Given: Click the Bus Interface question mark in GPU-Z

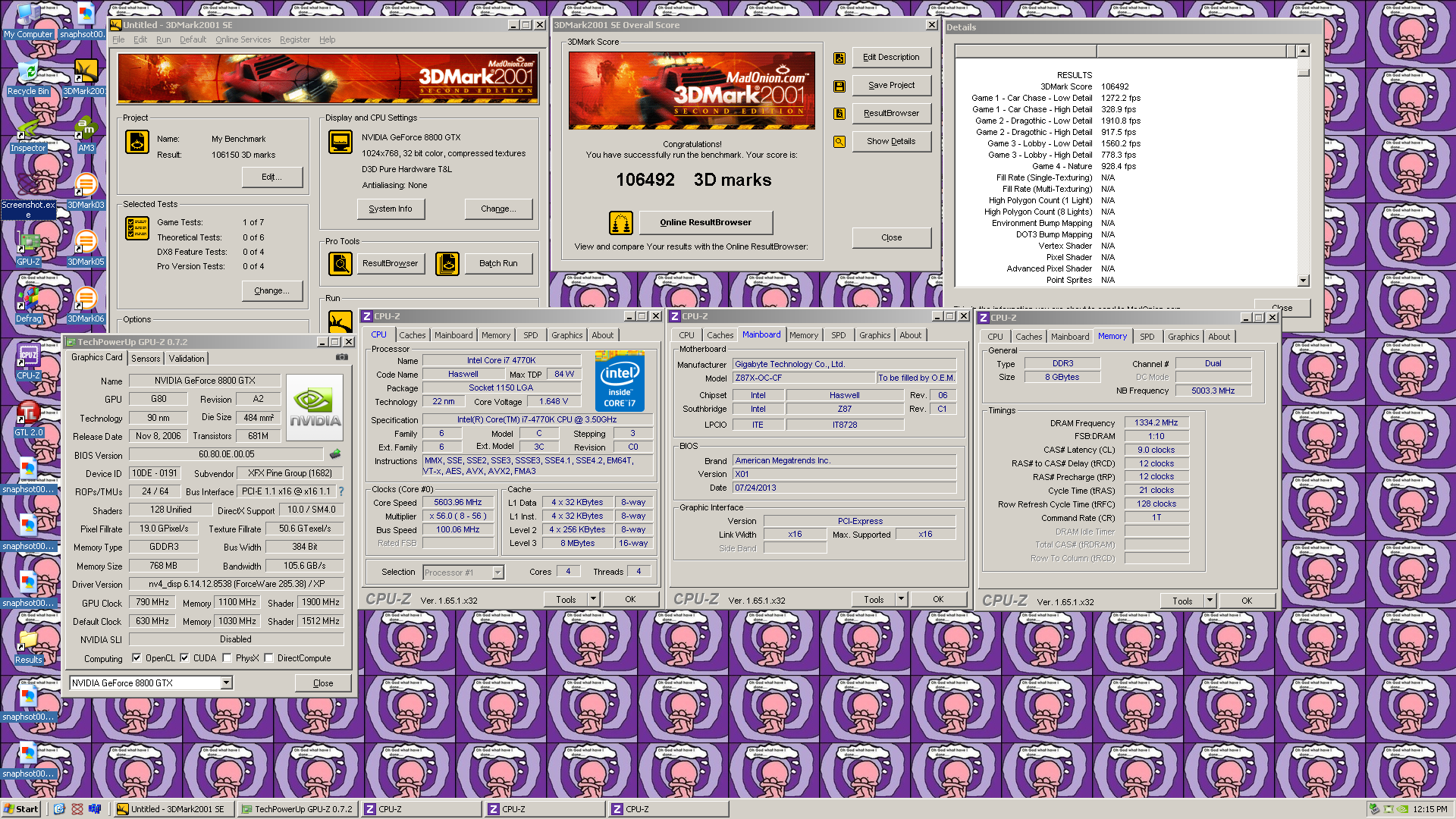Looking at the screenshot, I should (x=341, y=491).
